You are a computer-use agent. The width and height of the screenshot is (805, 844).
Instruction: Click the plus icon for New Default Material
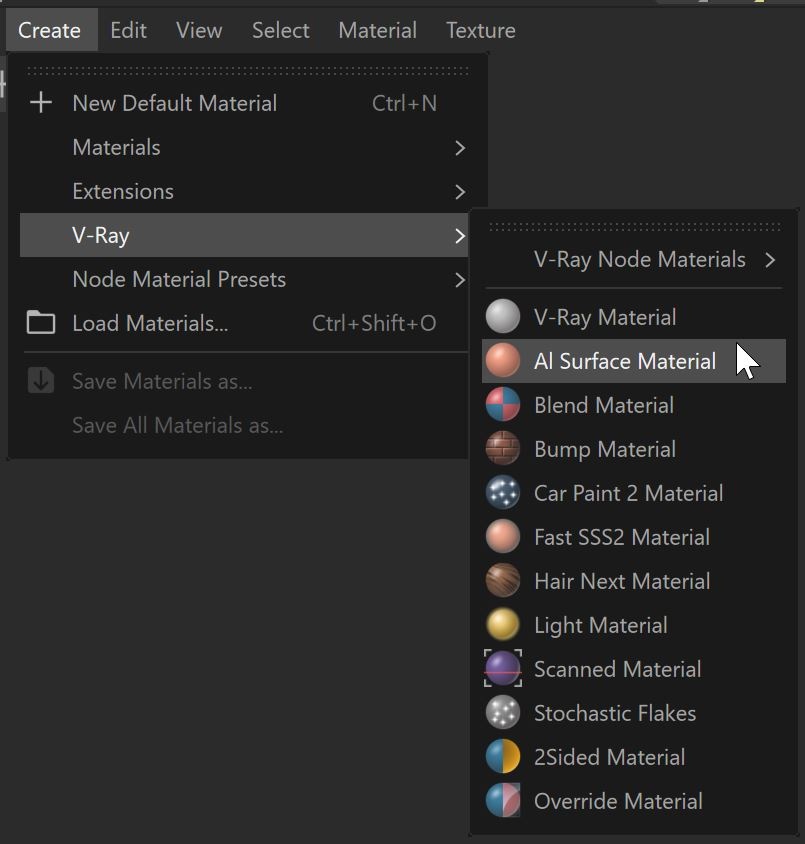[x=41, y=103]
